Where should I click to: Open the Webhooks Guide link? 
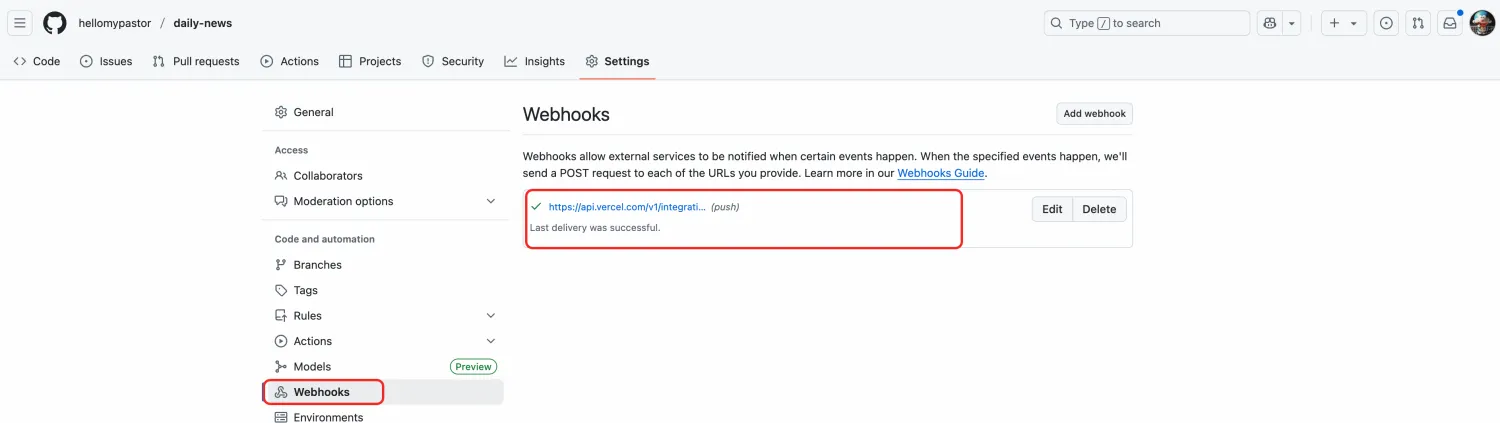(941, 173)
